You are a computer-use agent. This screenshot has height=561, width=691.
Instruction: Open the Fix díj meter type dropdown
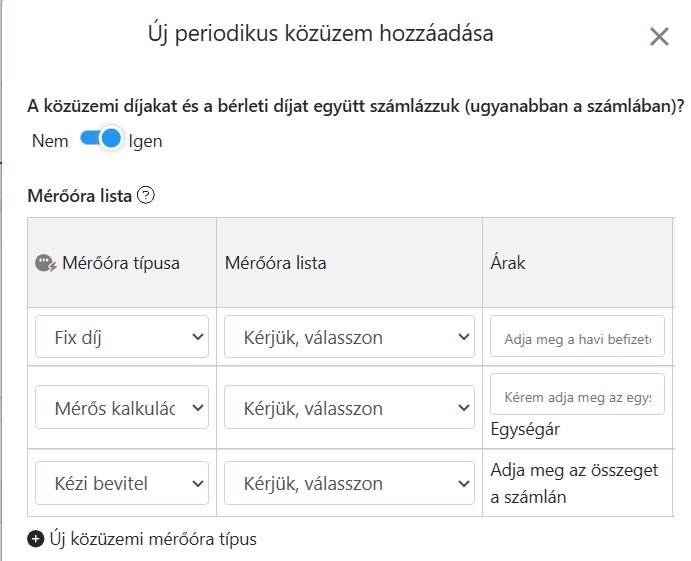coord(122,337)
